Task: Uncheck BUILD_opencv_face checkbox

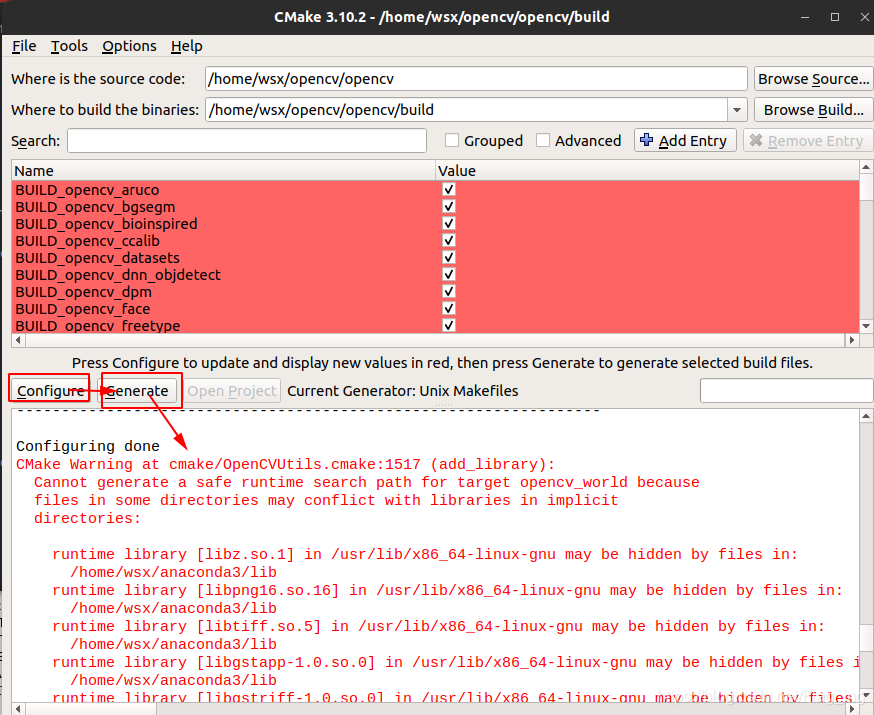Action: tap(449, 308)
